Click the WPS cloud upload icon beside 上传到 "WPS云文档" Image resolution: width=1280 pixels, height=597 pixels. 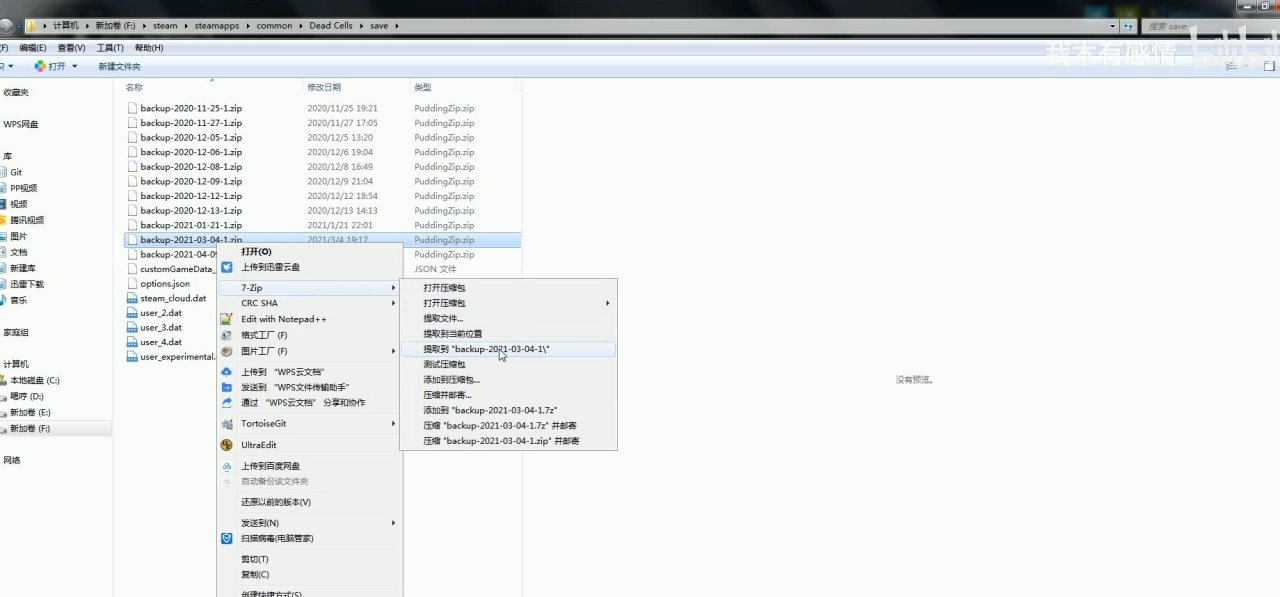227,371
